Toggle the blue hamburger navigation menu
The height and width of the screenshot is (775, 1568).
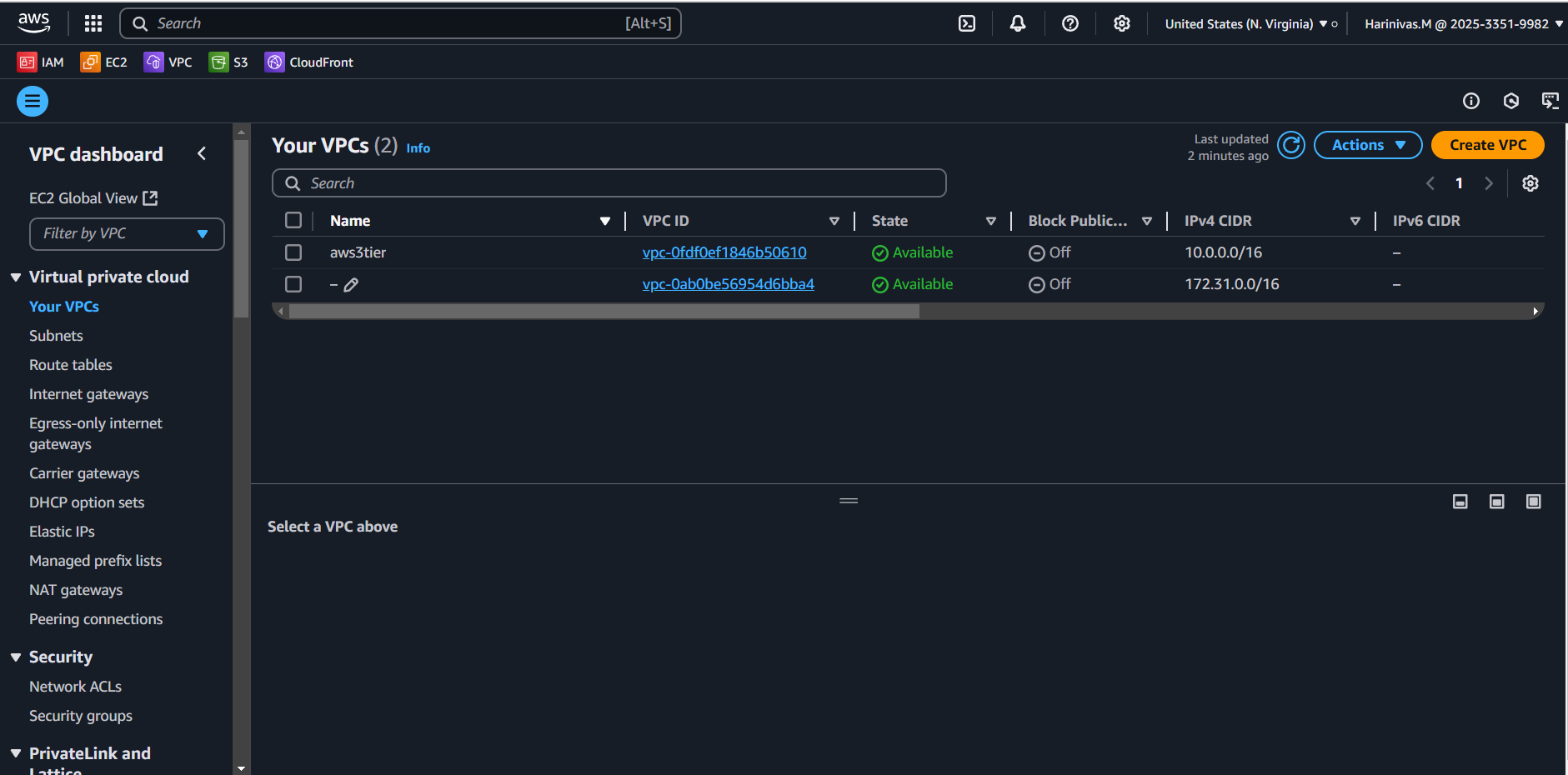33,102
